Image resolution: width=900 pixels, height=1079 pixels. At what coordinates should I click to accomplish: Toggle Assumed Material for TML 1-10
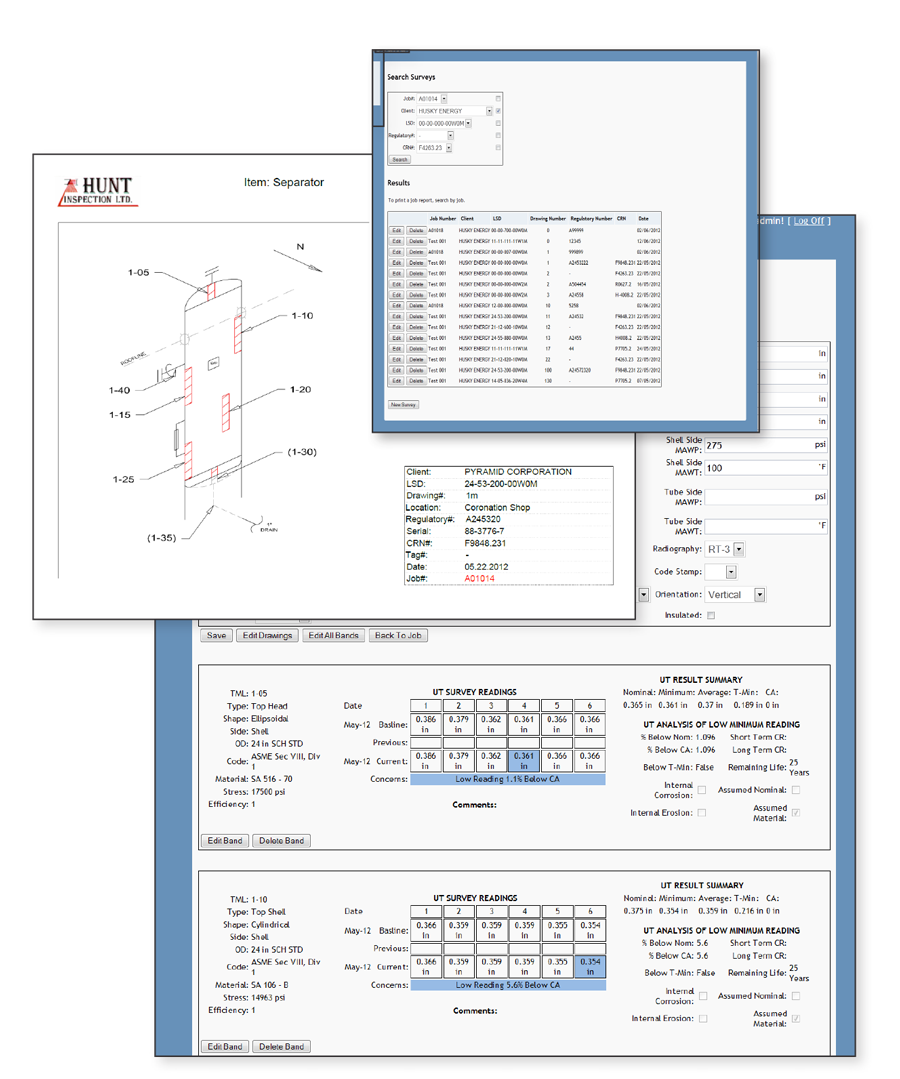pyautogui.click(x=796, y=1018)
